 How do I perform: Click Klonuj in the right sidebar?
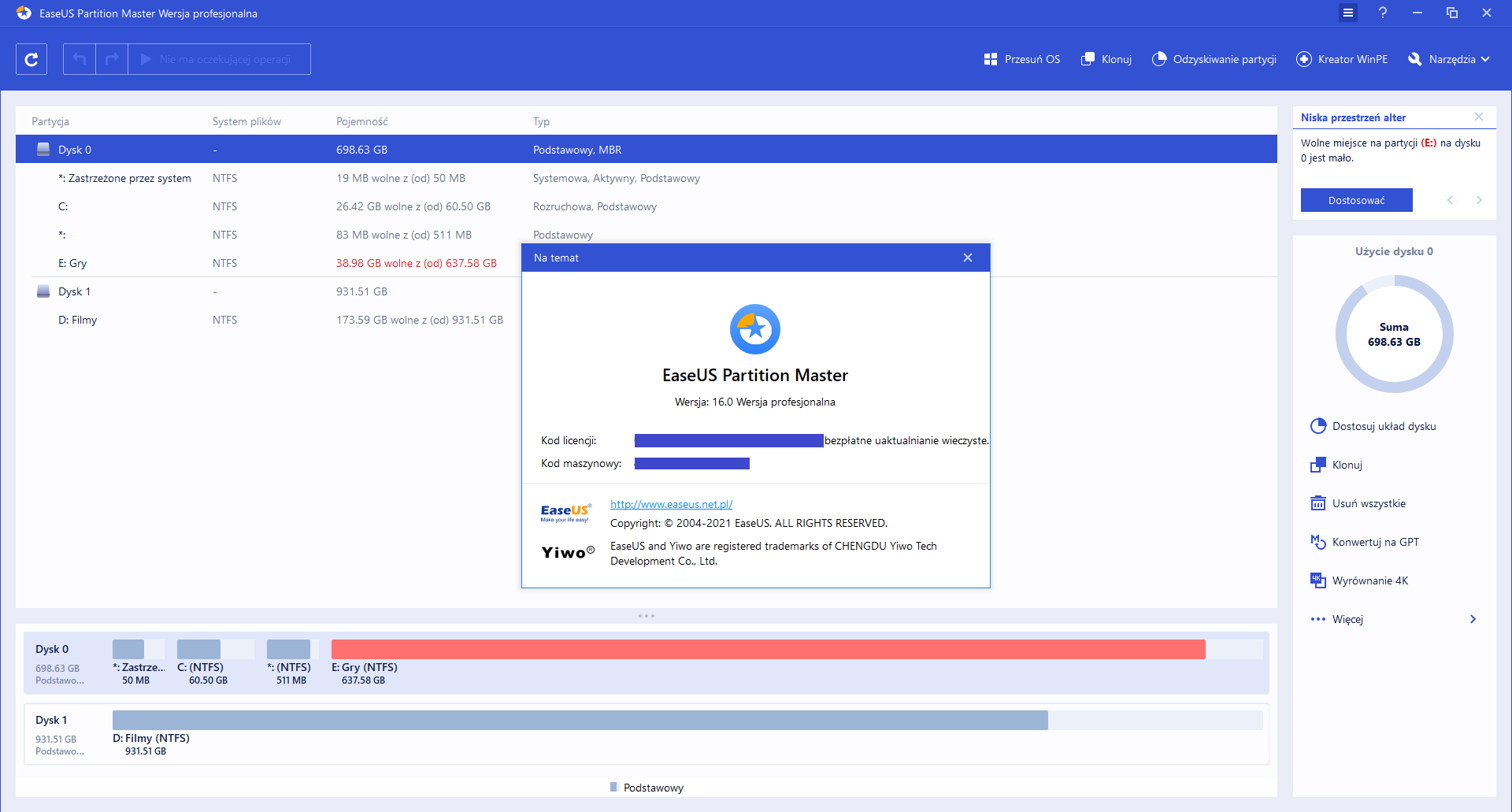(1336, 465)
